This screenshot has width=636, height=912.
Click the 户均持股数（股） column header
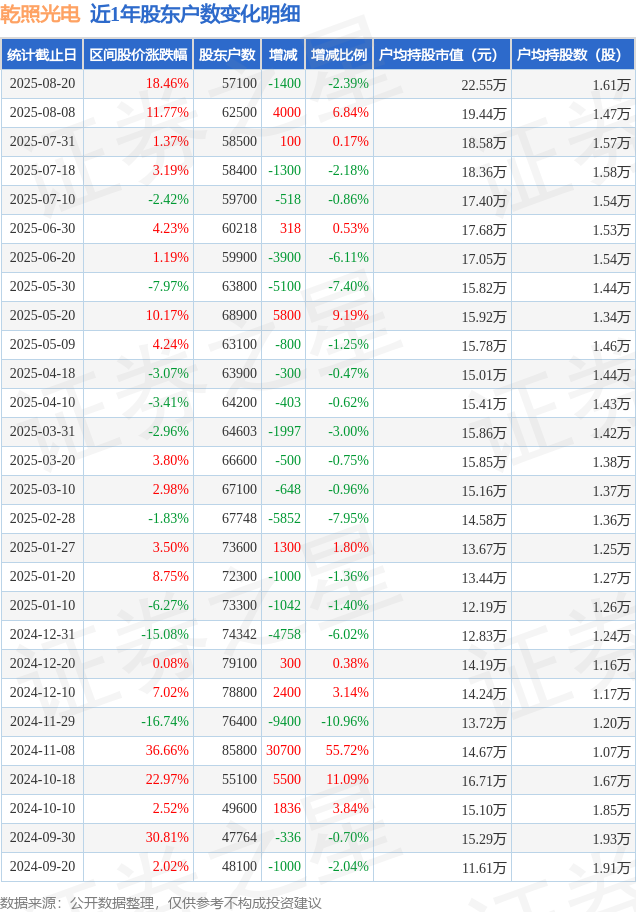click(x=573, y=55)
